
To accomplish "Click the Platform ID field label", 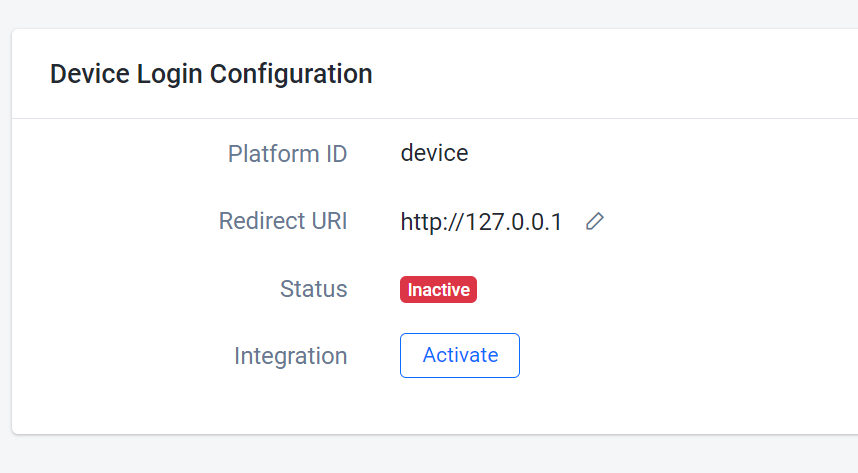I will [x=287, y=154].
